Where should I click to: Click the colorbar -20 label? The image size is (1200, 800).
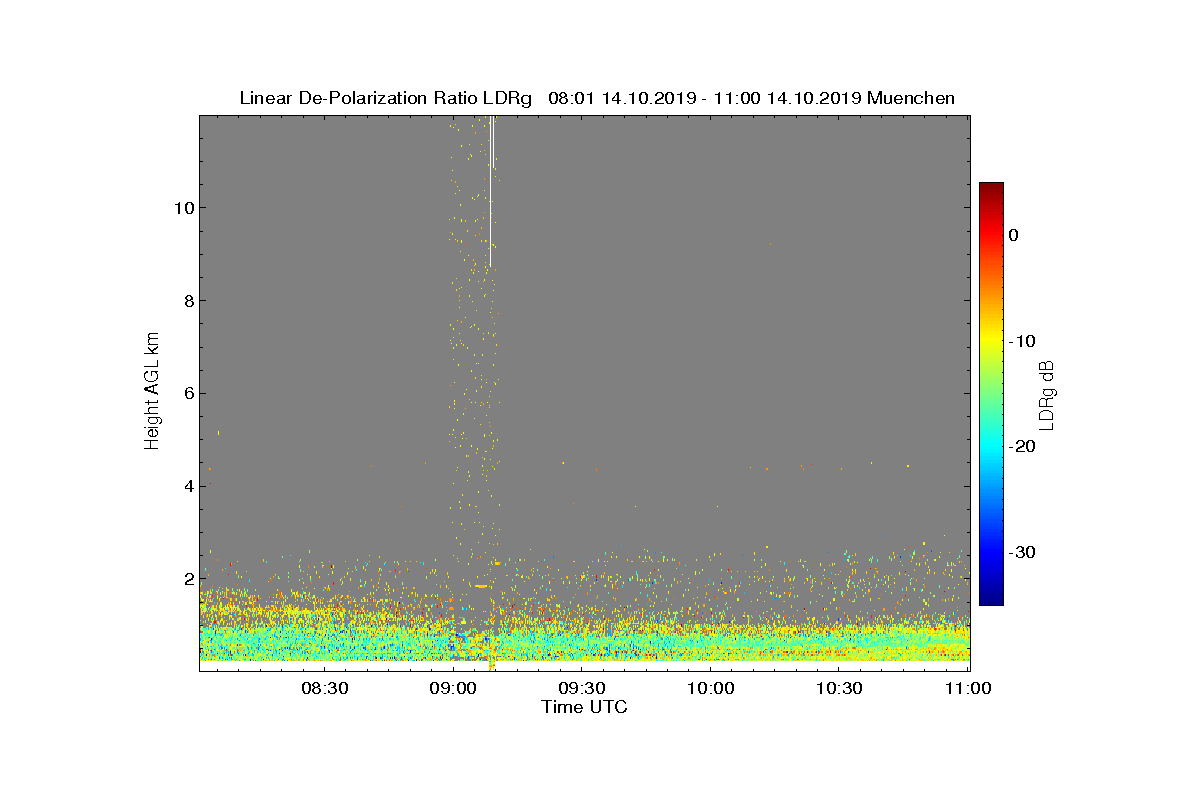(x=1022, y=447)
